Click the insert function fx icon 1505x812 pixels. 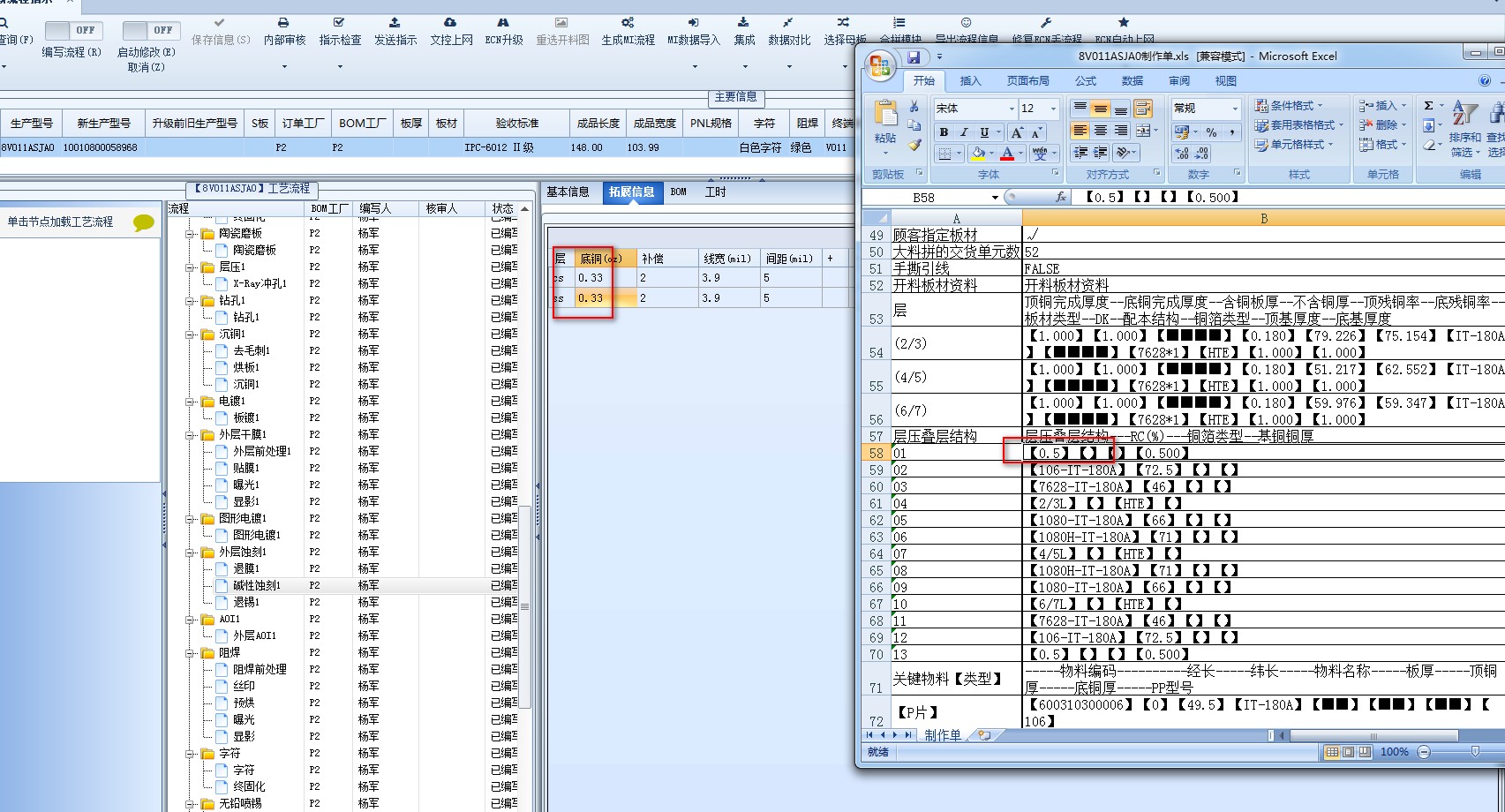coord(1061,197)
